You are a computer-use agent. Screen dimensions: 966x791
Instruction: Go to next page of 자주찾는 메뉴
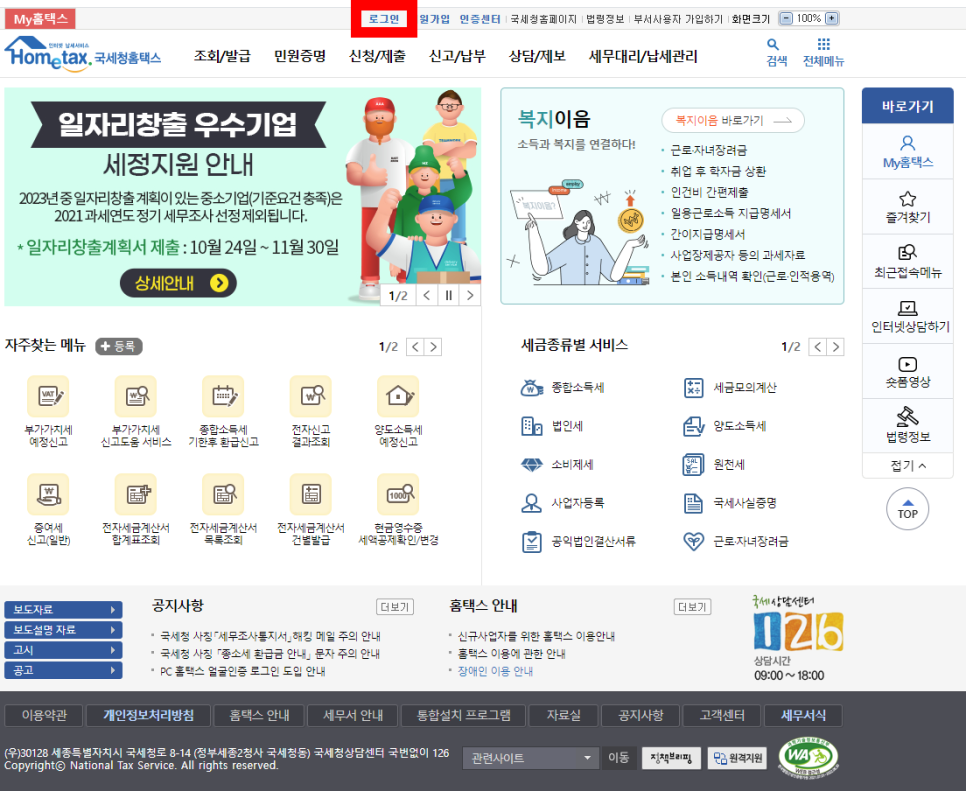[x=434, y=347]
